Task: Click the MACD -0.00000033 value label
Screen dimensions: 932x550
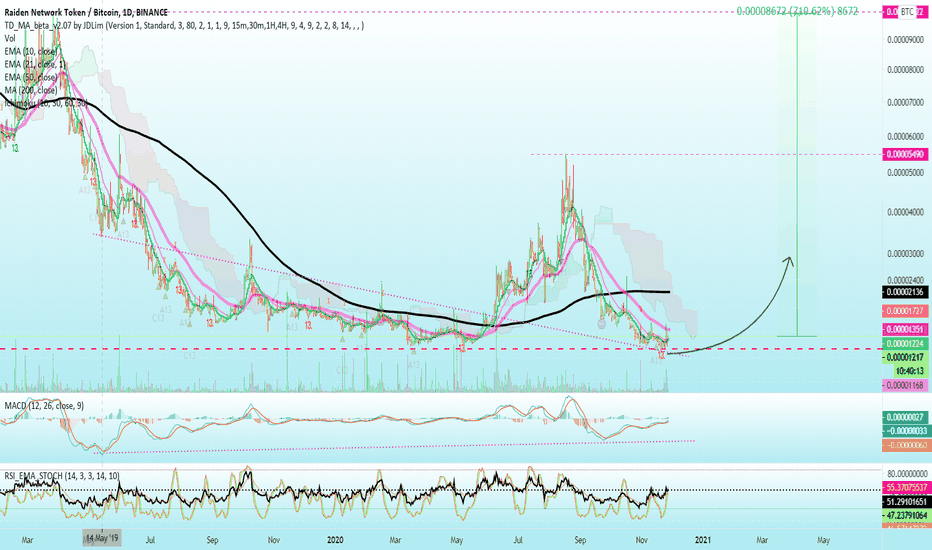Action: [x=906, y=431]
